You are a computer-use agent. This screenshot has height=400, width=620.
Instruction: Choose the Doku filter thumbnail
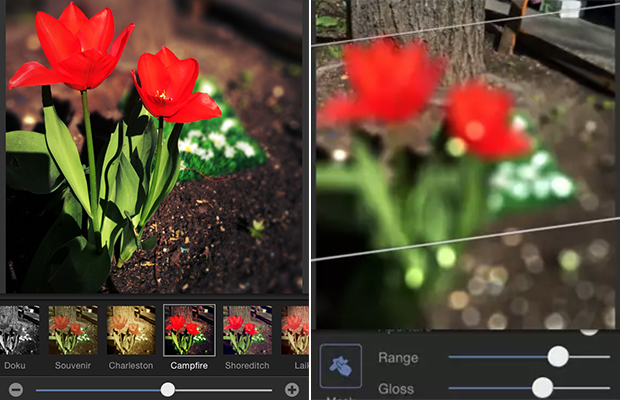point(19,330)
